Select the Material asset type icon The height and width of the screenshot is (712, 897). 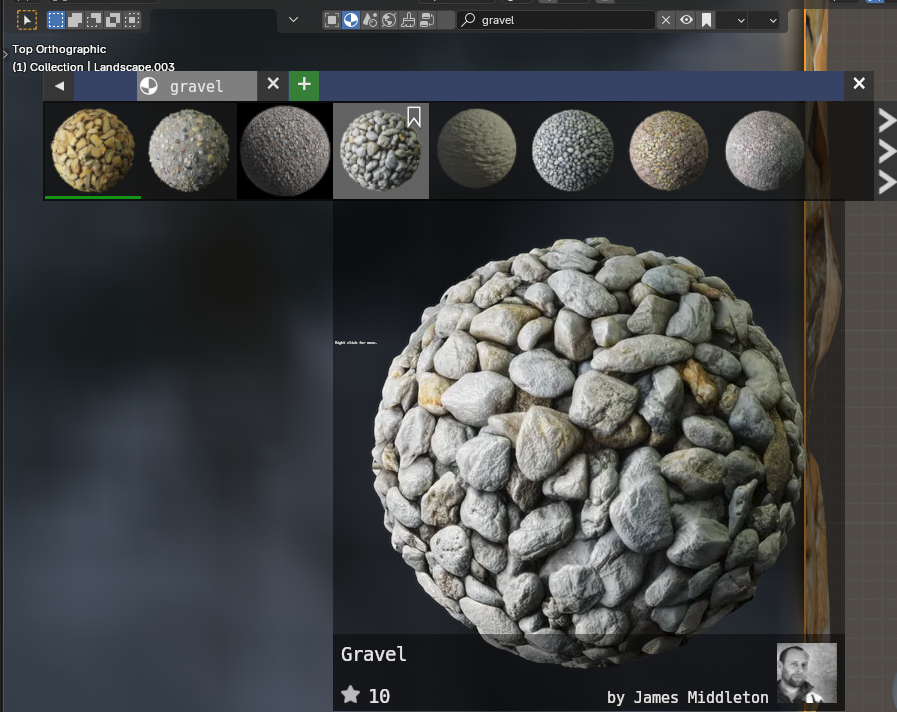(351, 20)
